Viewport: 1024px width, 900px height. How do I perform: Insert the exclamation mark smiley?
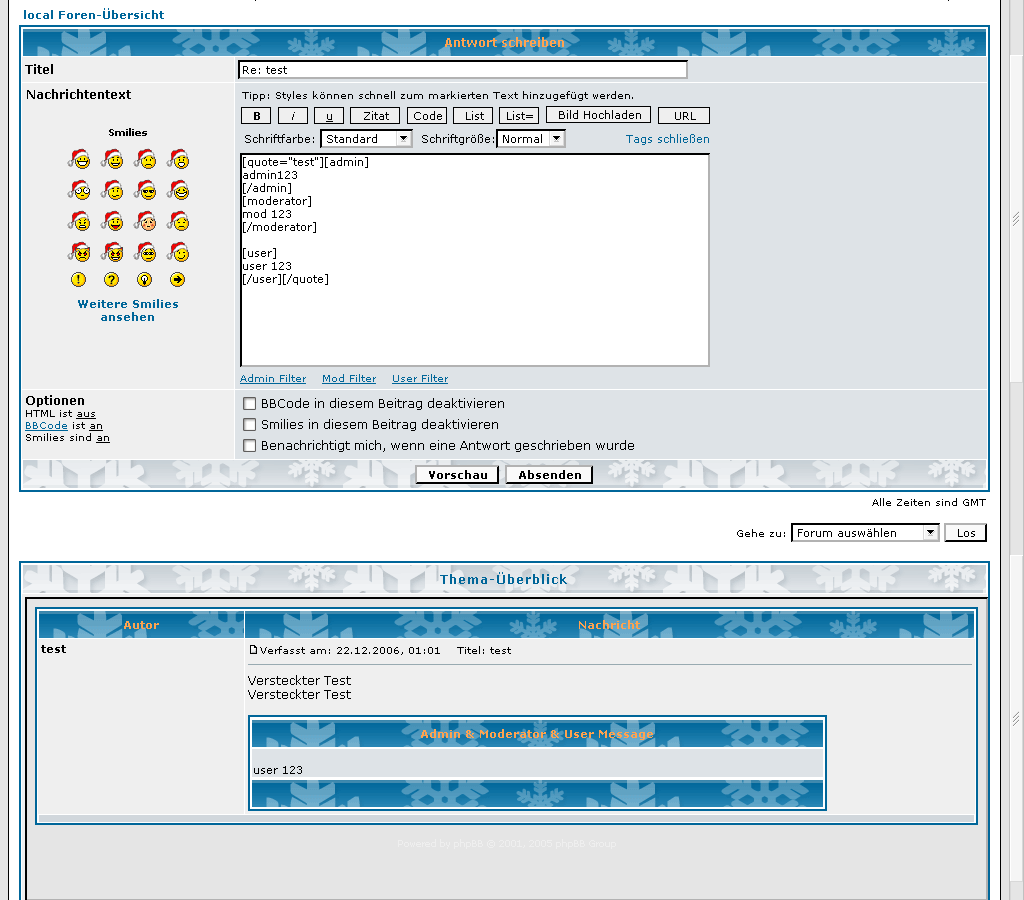tap(79, 280)
